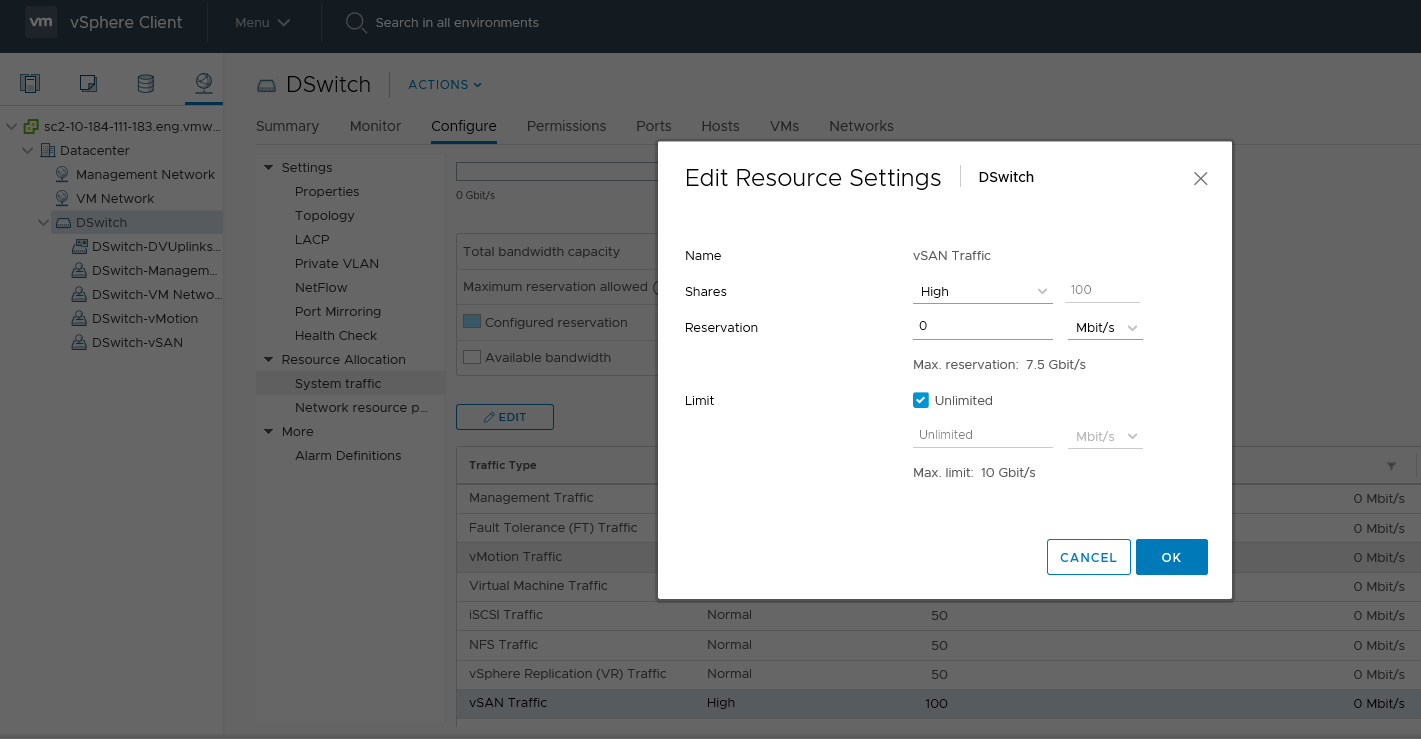This screenshot has height=739, width=1421.
Task: Click the Datacenter icon in tree
Action: click(x=48, y=150)
